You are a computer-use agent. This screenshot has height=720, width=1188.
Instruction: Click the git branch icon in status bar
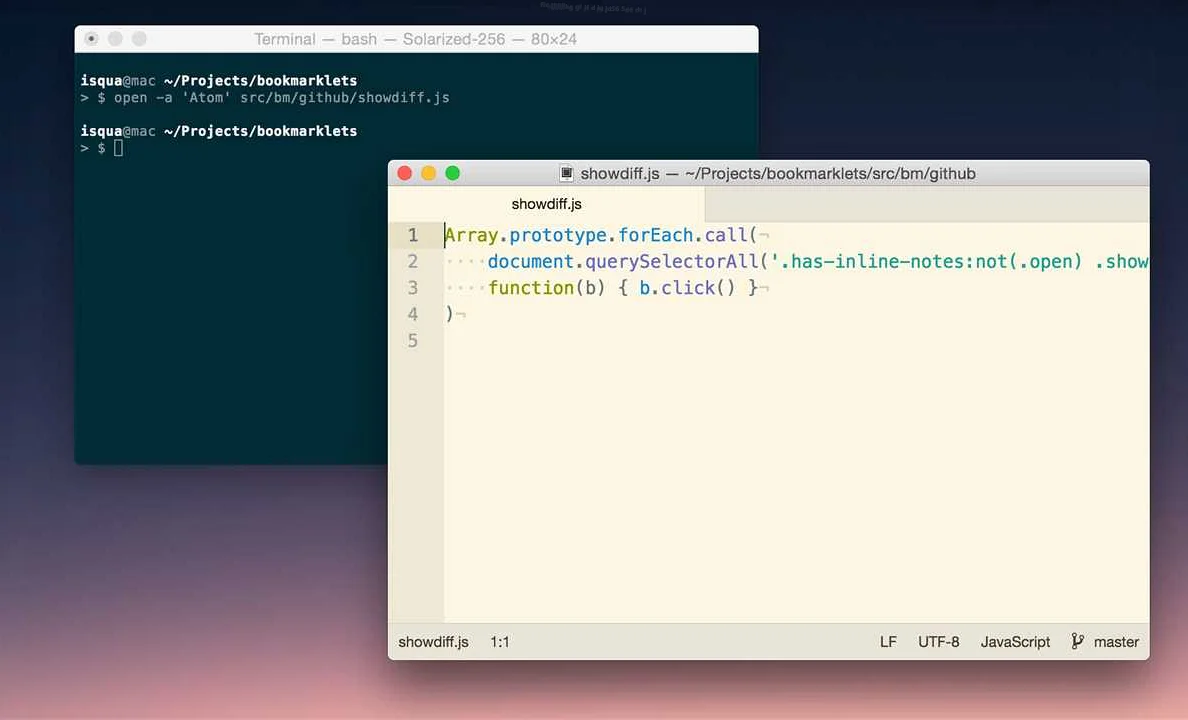[x=1077, y=642]
